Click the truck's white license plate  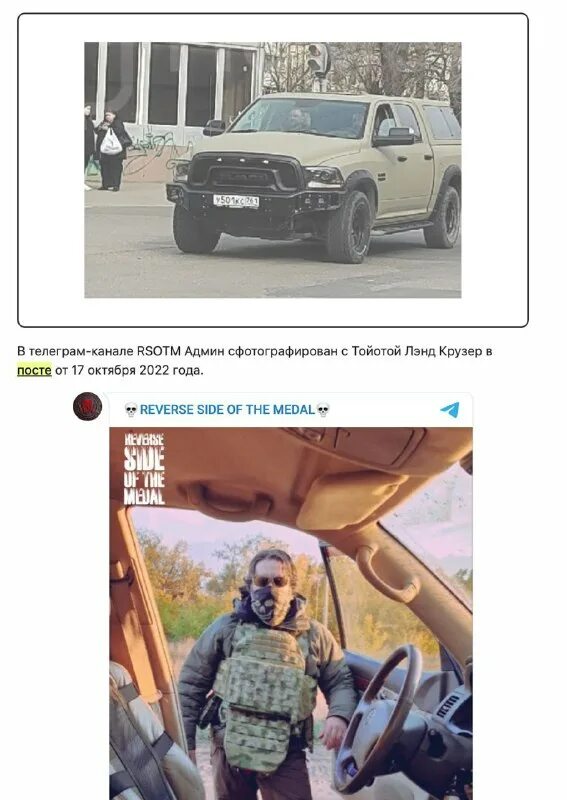pyautogui.click(x=236, y=201)
